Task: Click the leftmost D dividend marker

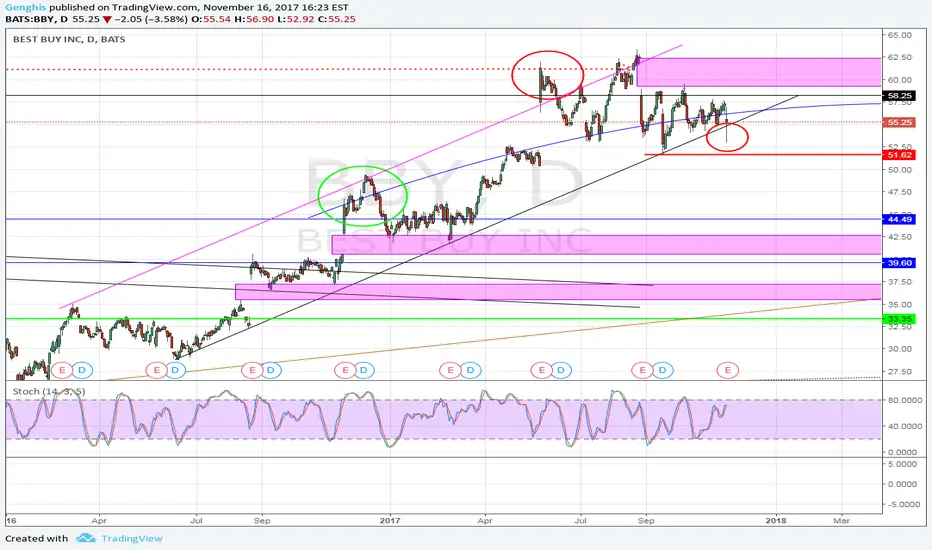Action: pyautogui.click(x=82, y=370)
